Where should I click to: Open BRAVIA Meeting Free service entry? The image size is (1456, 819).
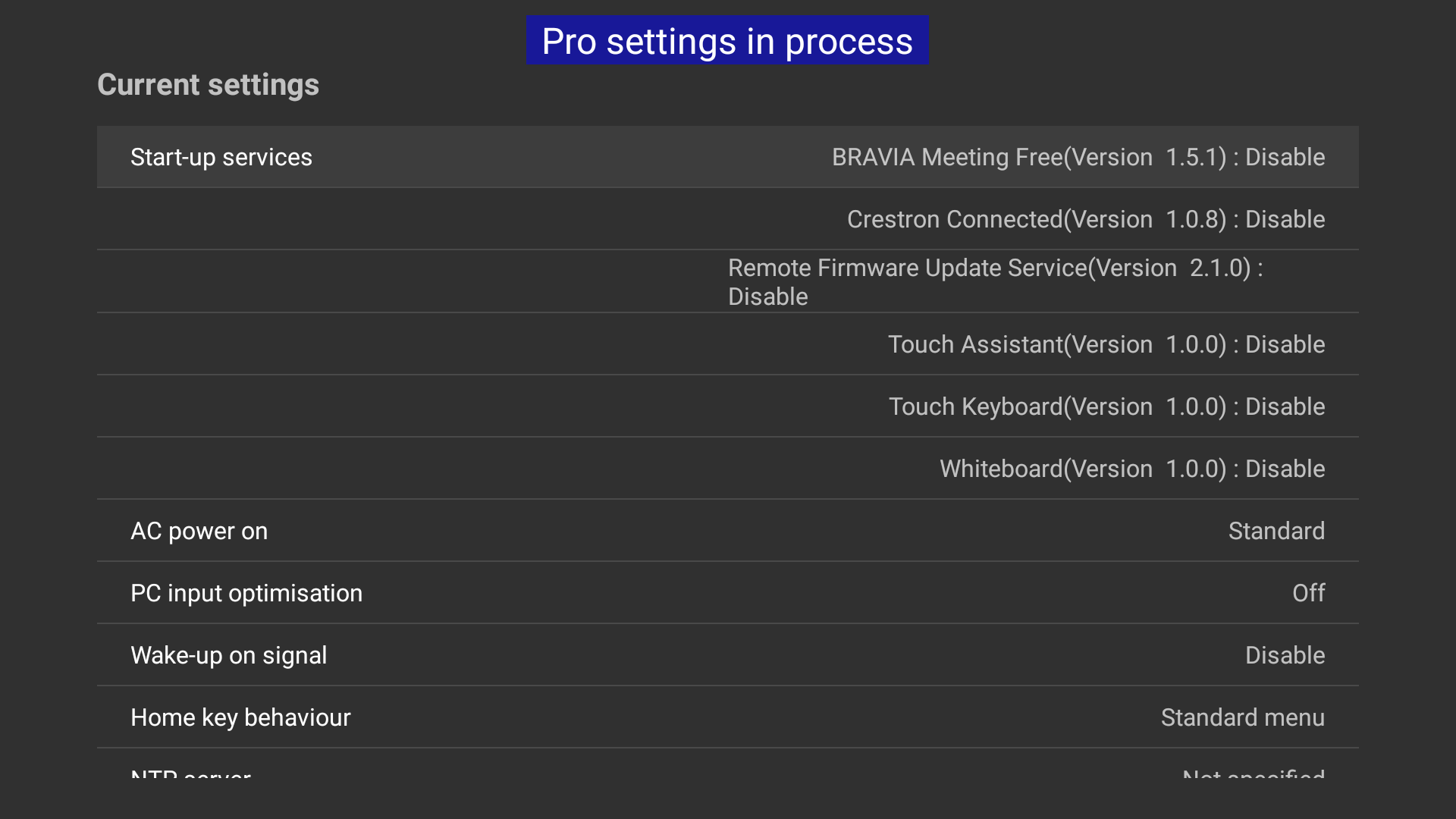1078,157
